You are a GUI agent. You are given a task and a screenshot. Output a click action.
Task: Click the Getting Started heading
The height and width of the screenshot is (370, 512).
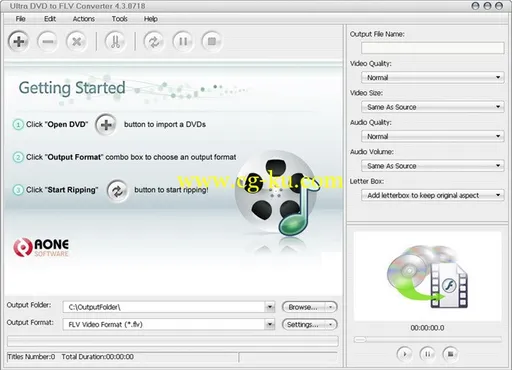tap(72, 88)
